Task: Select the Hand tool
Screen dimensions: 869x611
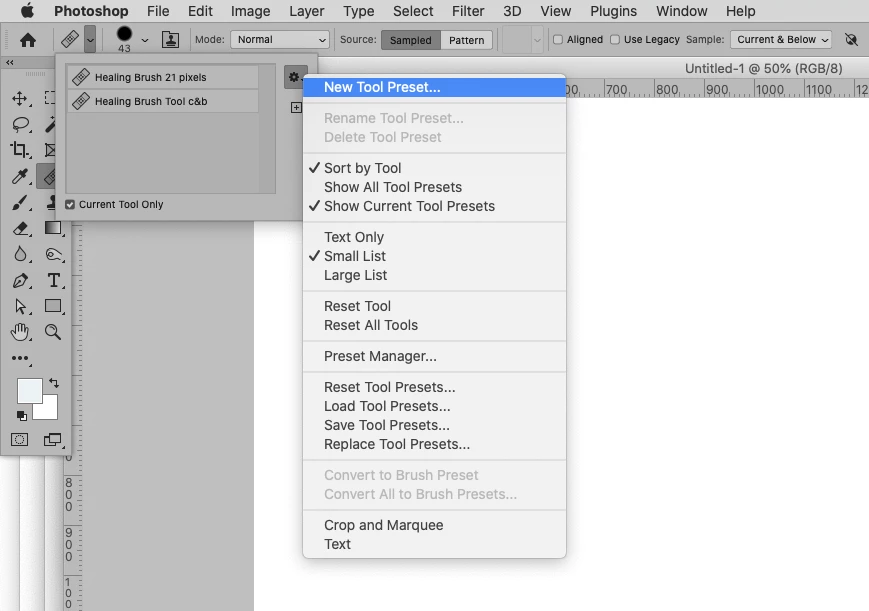Action: click(x=20, y=332)
